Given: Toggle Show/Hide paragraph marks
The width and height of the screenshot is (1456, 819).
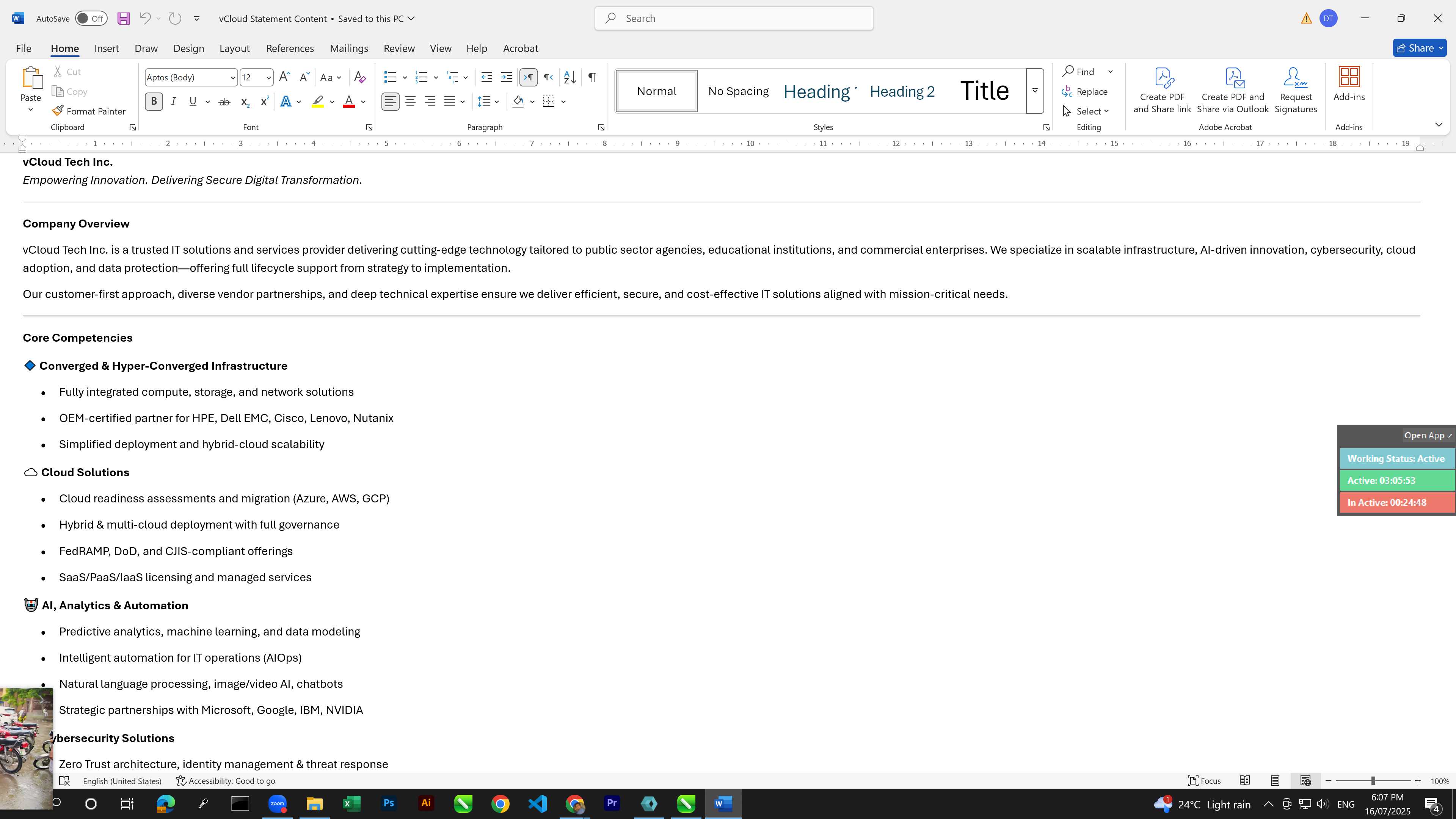Looking at the screenshot, I should coord(592,77).
